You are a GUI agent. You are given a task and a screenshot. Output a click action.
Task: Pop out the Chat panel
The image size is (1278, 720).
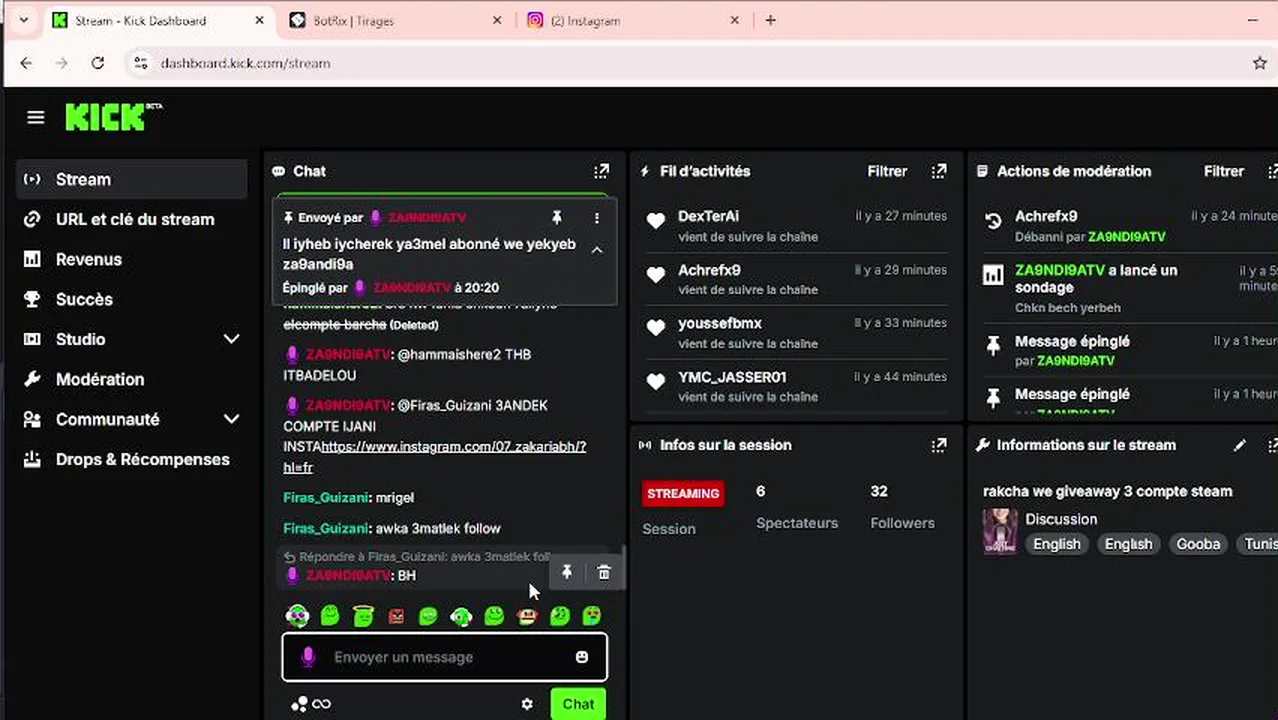(601, 171)
